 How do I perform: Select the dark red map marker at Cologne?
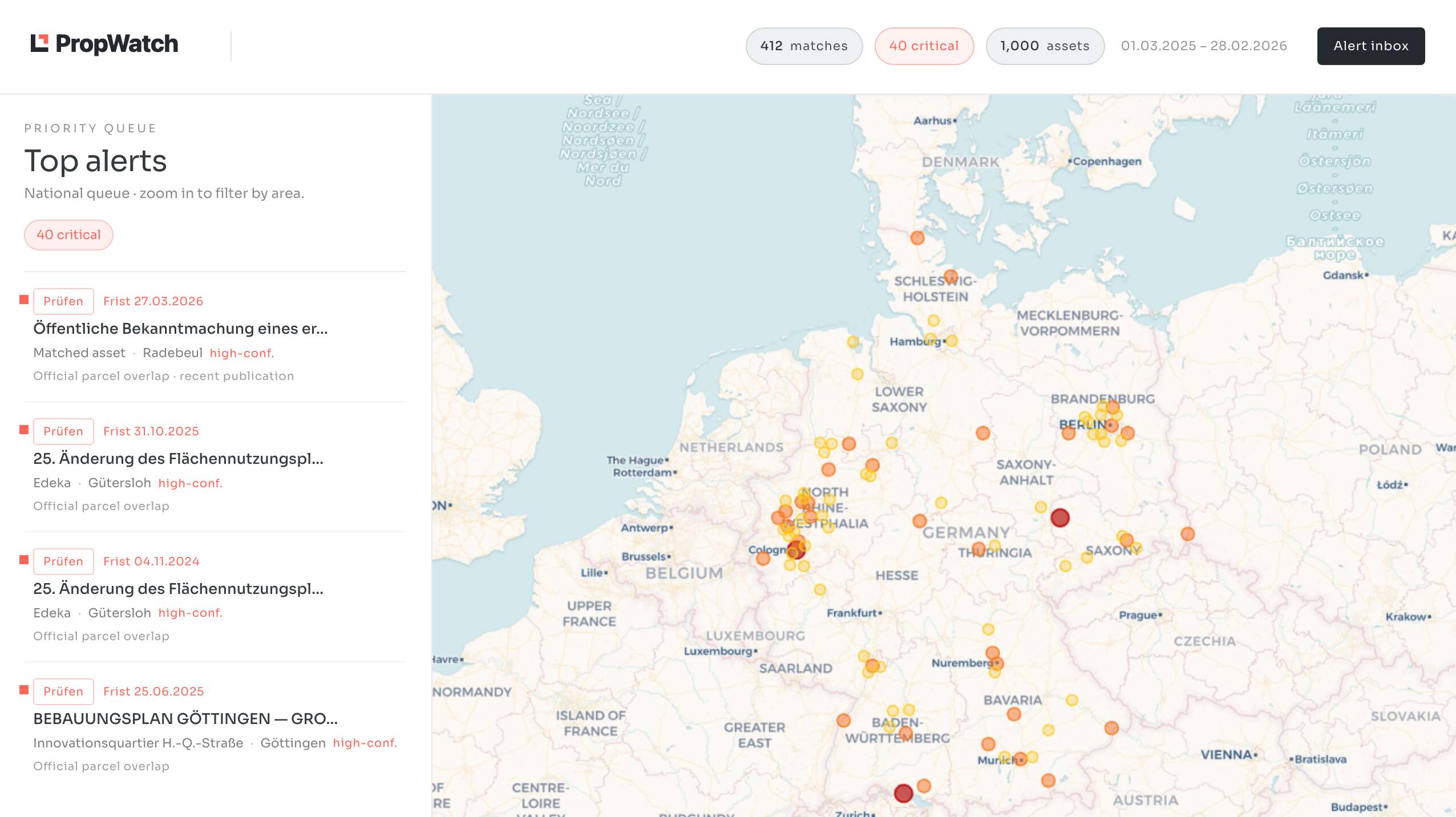796,550
